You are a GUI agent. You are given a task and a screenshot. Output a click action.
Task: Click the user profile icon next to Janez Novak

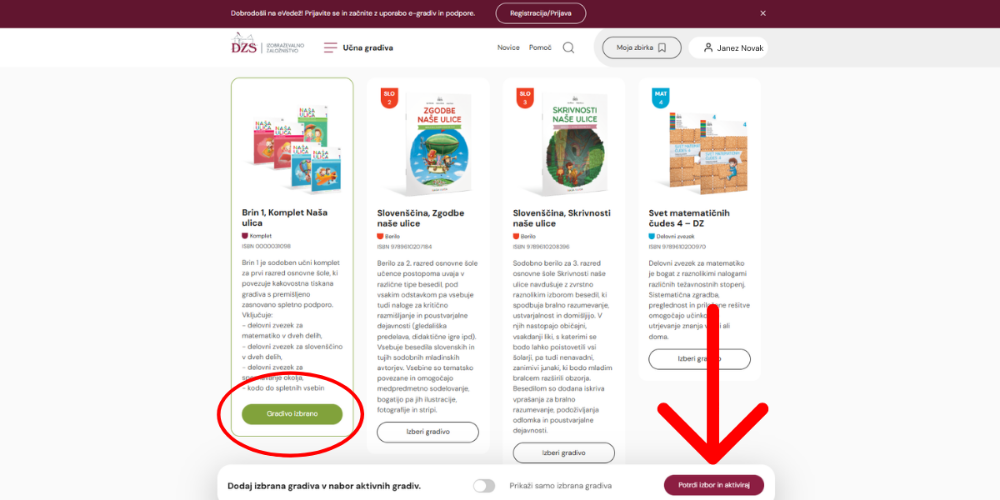(x=708, y=48)
